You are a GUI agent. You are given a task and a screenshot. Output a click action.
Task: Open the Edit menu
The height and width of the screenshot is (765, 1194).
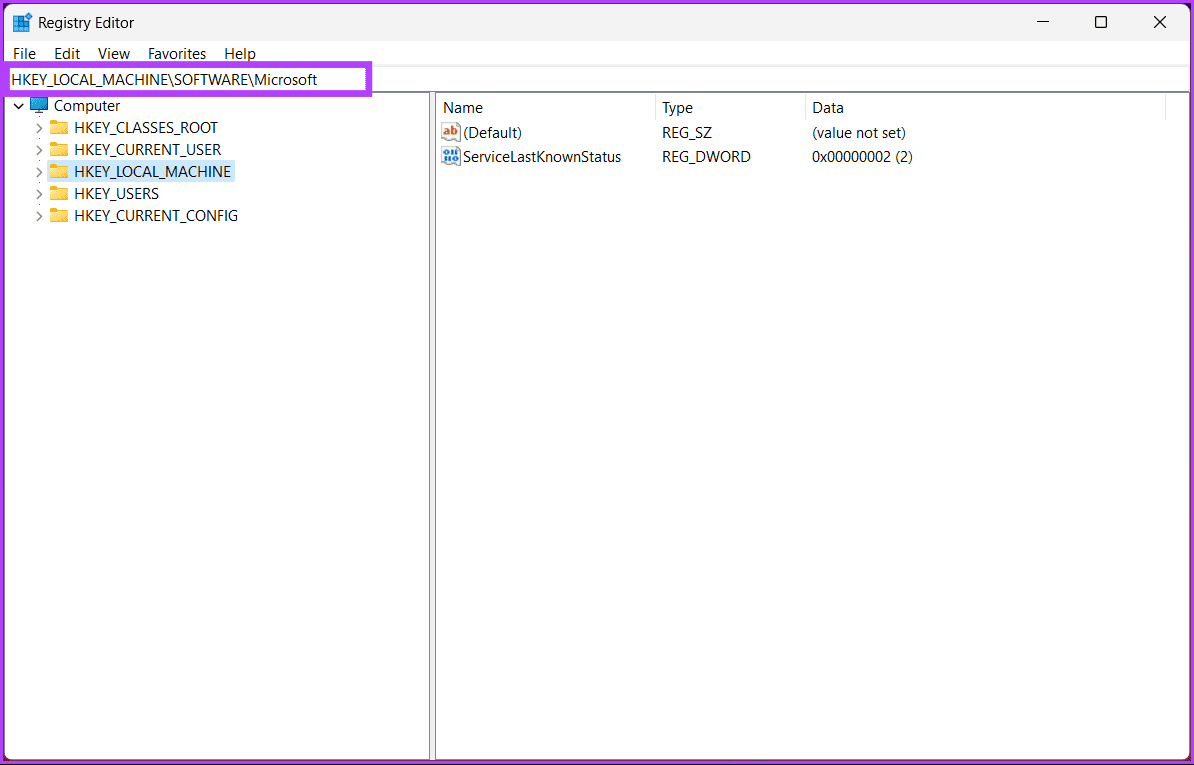coord(67,53)
